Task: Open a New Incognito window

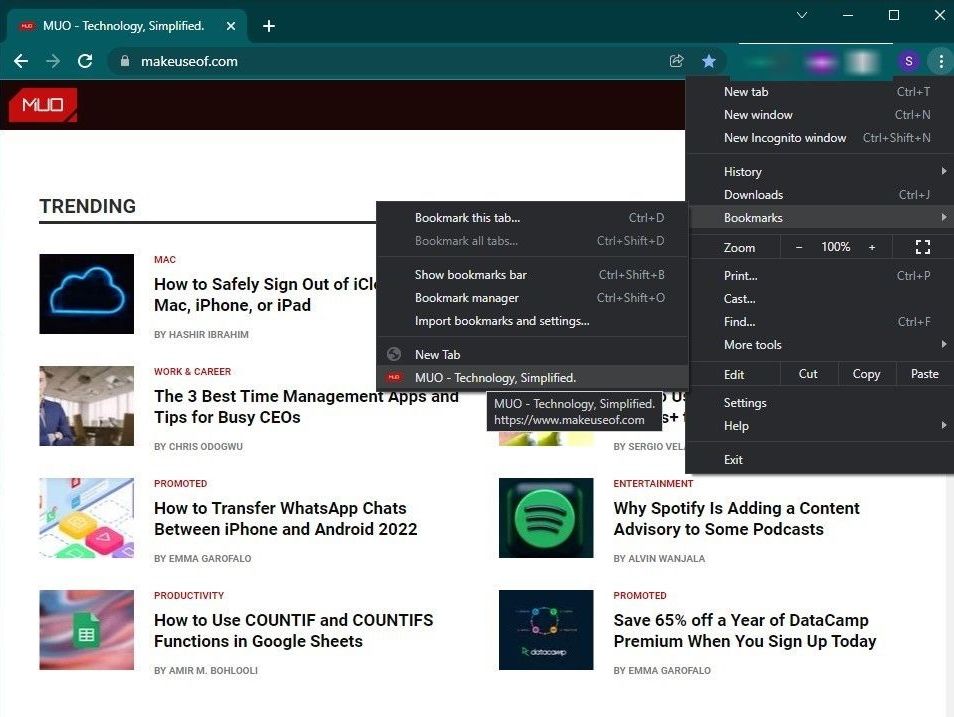Action: pyautogui.click(x=820, y=138)
